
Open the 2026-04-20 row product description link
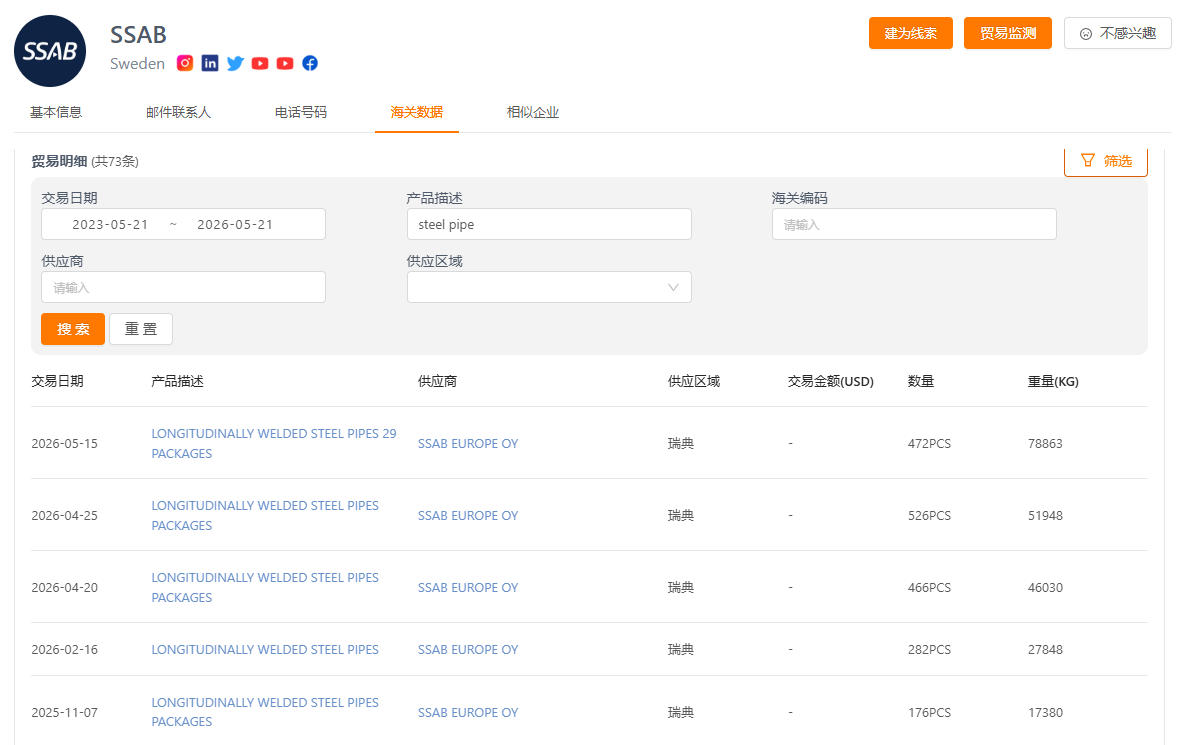click(265, 587)
